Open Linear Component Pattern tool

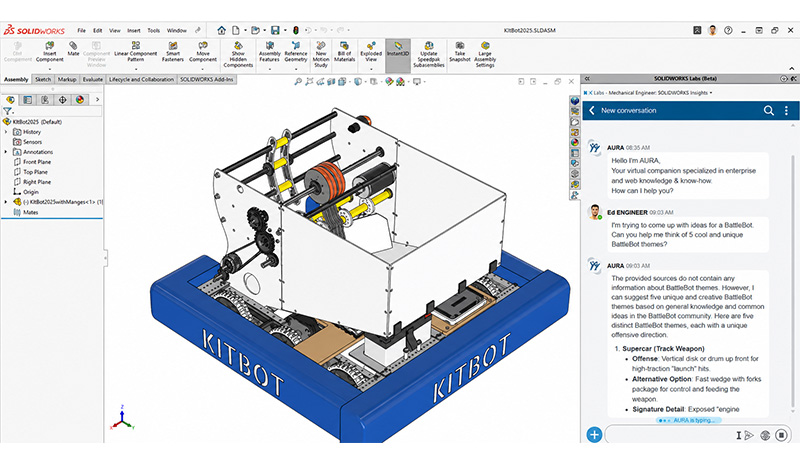pyautogui.click(x=135, y=52)
